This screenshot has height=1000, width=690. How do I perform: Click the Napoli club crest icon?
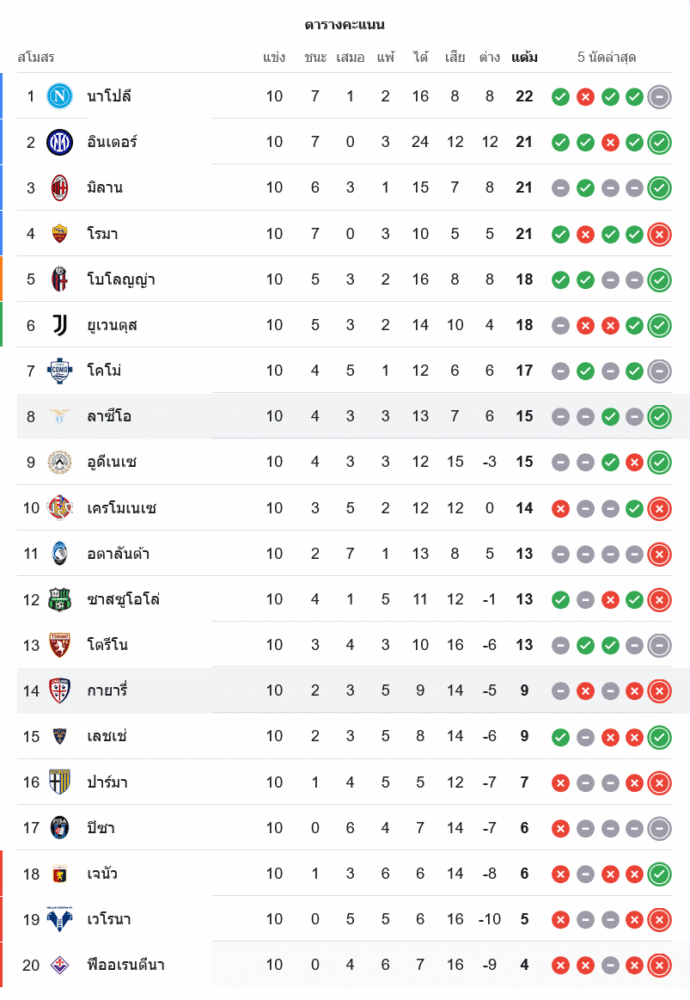[60, 96]
